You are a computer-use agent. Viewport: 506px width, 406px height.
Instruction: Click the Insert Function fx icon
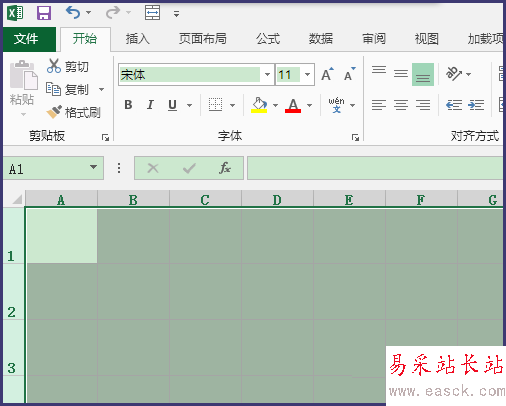pyautogui.click(x=225, y=168)
